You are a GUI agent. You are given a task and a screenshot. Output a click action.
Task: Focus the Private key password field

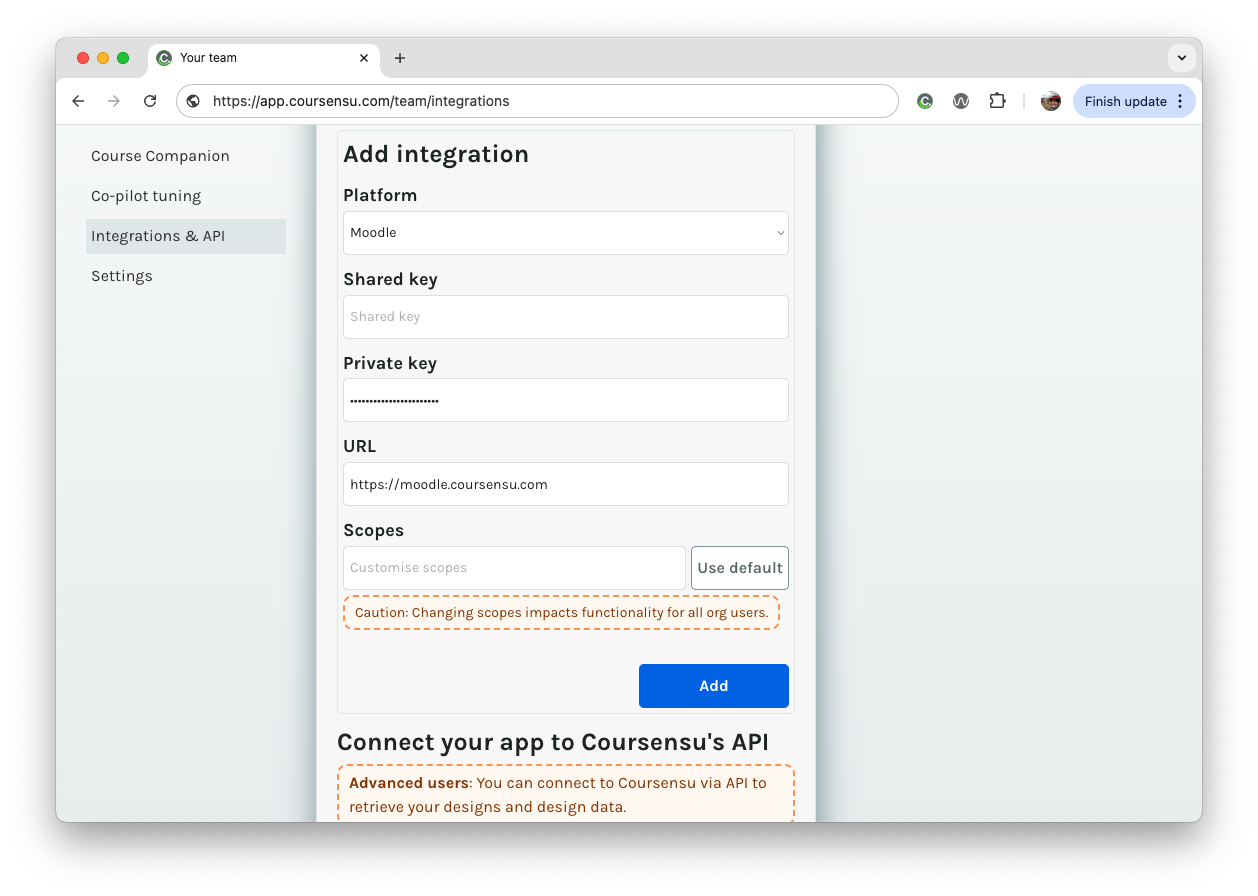(x=566, y=400)
